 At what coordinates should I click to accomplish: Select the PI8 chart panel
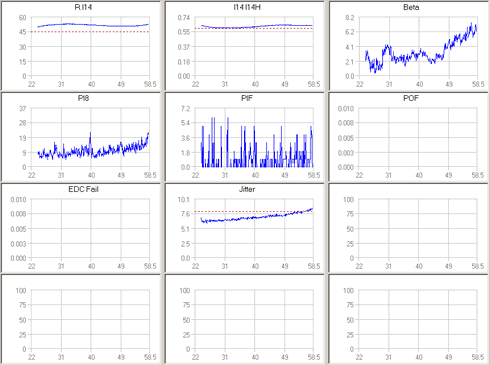coord(81,137)
